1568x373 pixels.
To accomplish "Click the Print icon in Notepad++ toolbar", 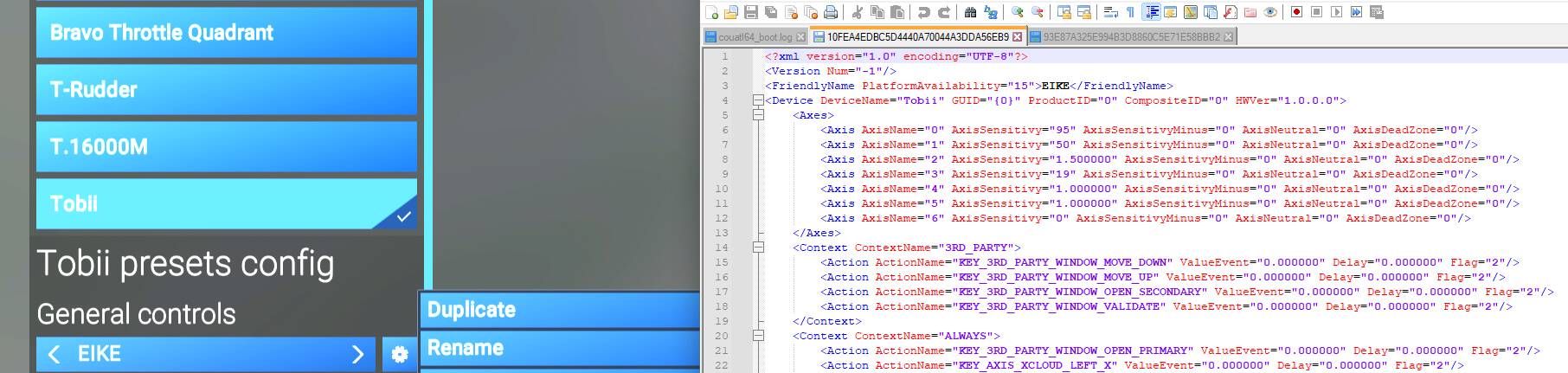I will tap(831, 12).
